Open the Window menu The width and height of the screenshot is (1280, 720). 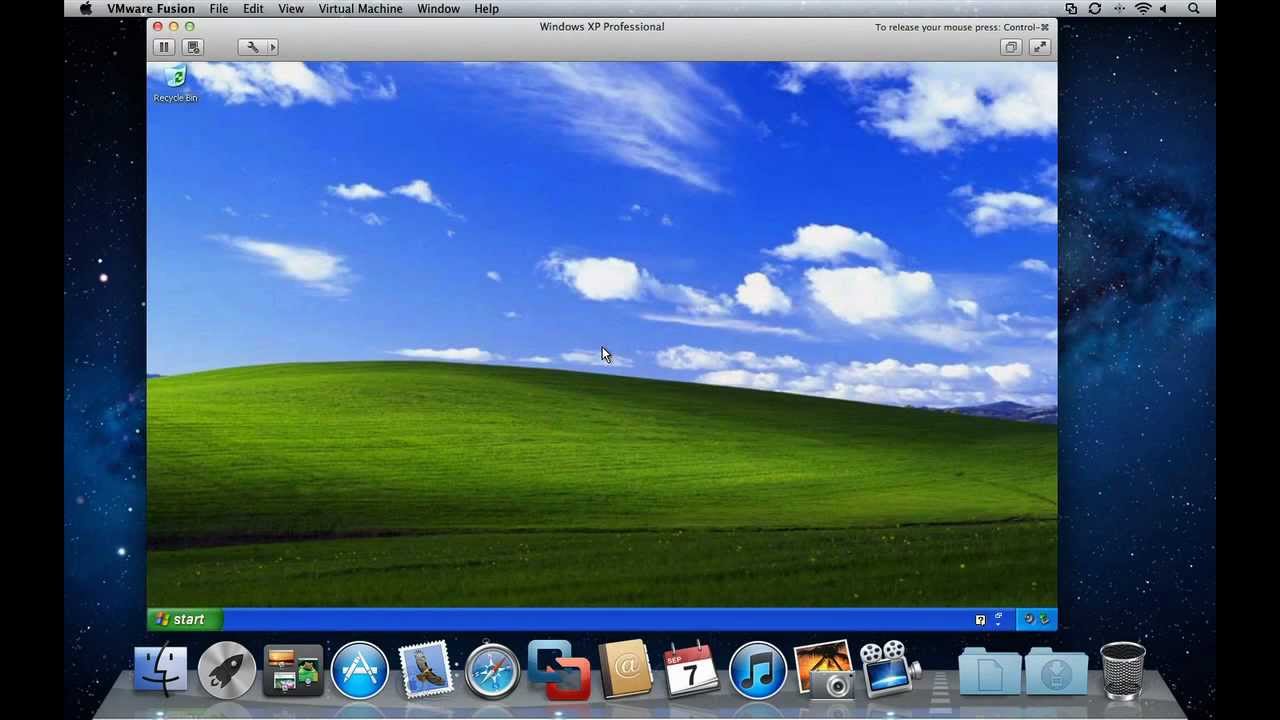(x=438, y=9)
